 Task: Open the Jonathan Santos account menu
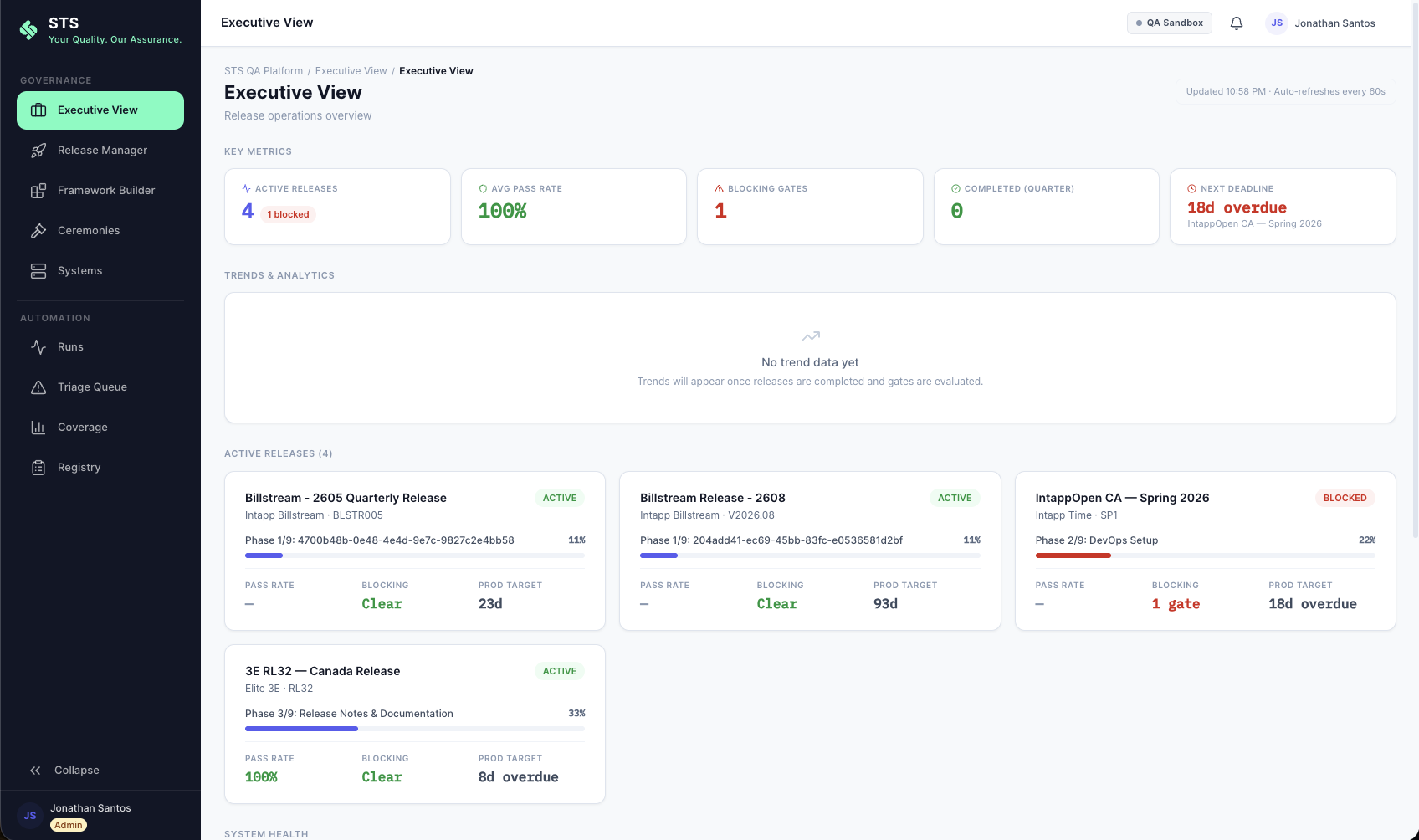pyautogui.click(x=1322, y=23)
